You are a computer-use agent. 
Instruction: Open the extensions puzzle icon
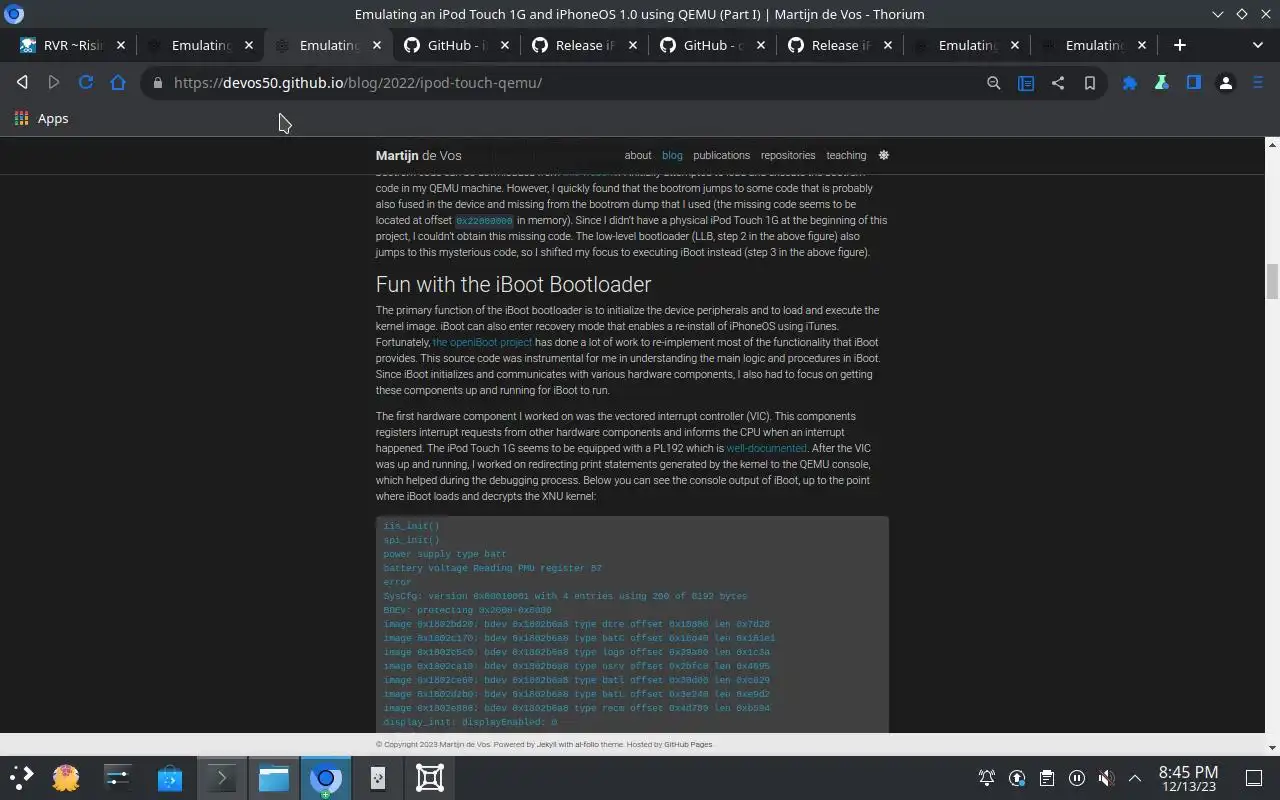point(1130,83)
